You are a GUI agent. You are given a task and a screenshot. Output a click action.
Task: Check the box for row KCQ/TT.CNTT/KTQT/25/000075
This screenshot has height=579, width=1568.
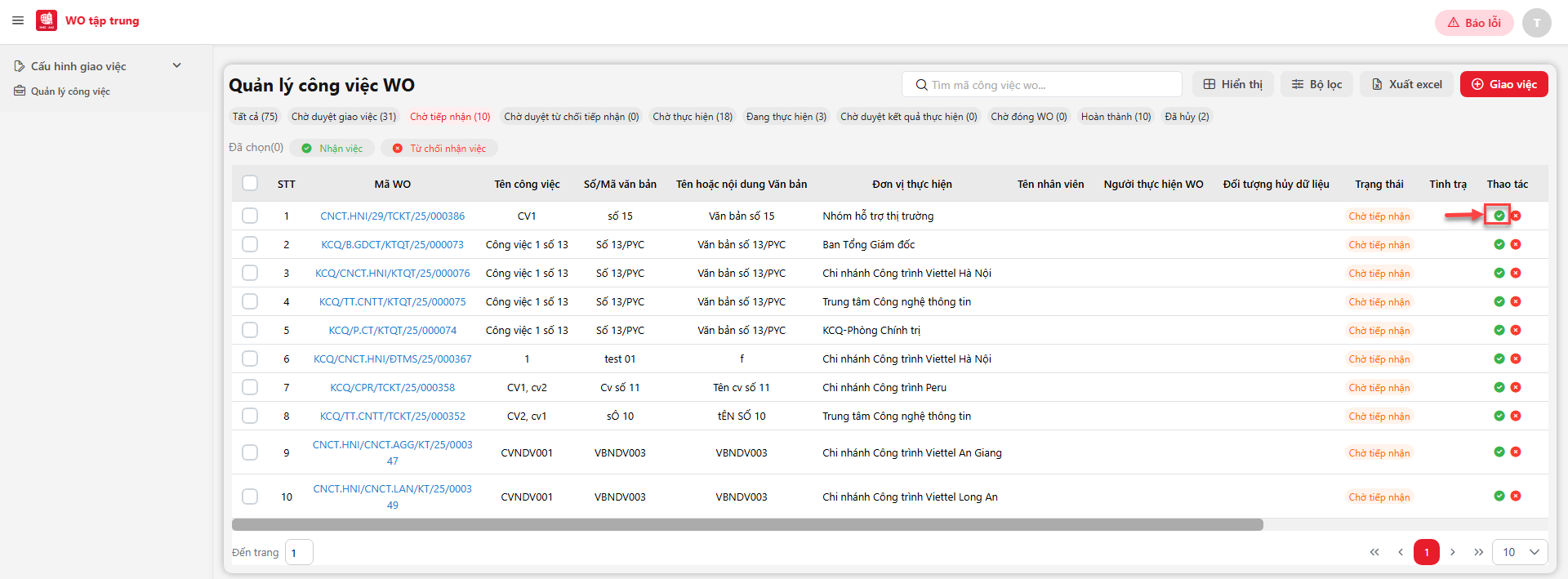250,301
